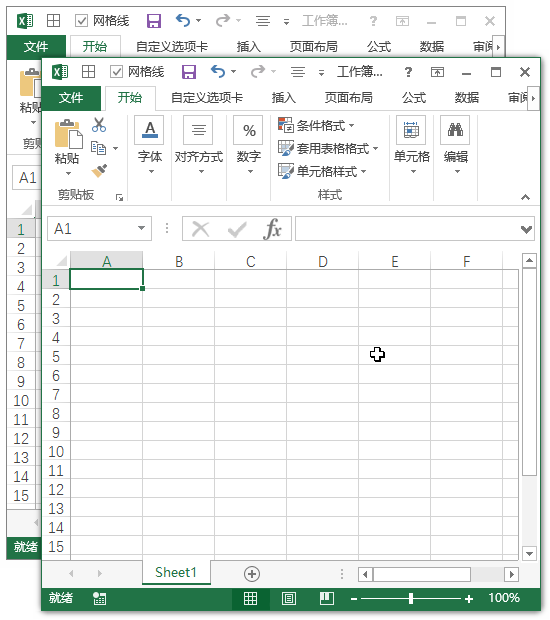Switch to Page Break Preview in status bar

[327, 599]
